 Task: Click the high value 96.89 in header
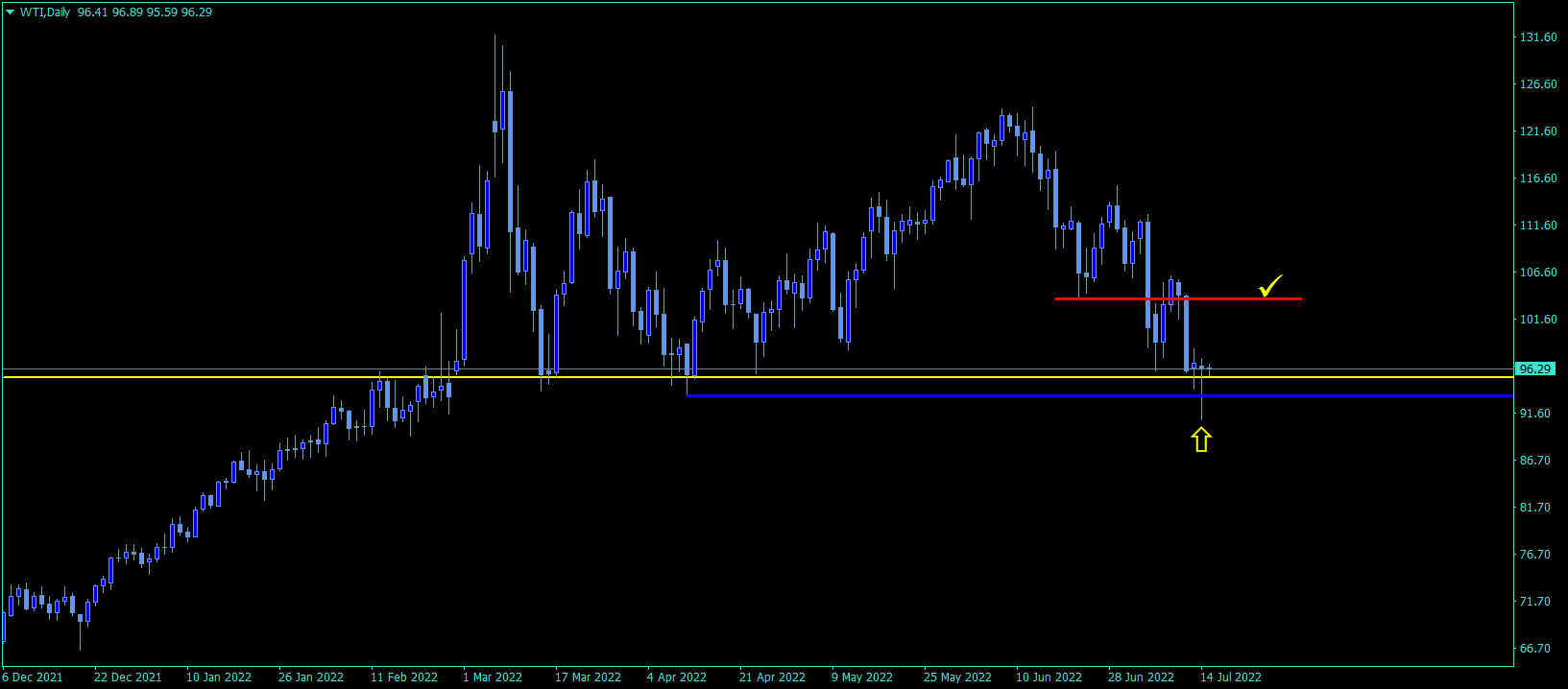[x=128, y=12]
